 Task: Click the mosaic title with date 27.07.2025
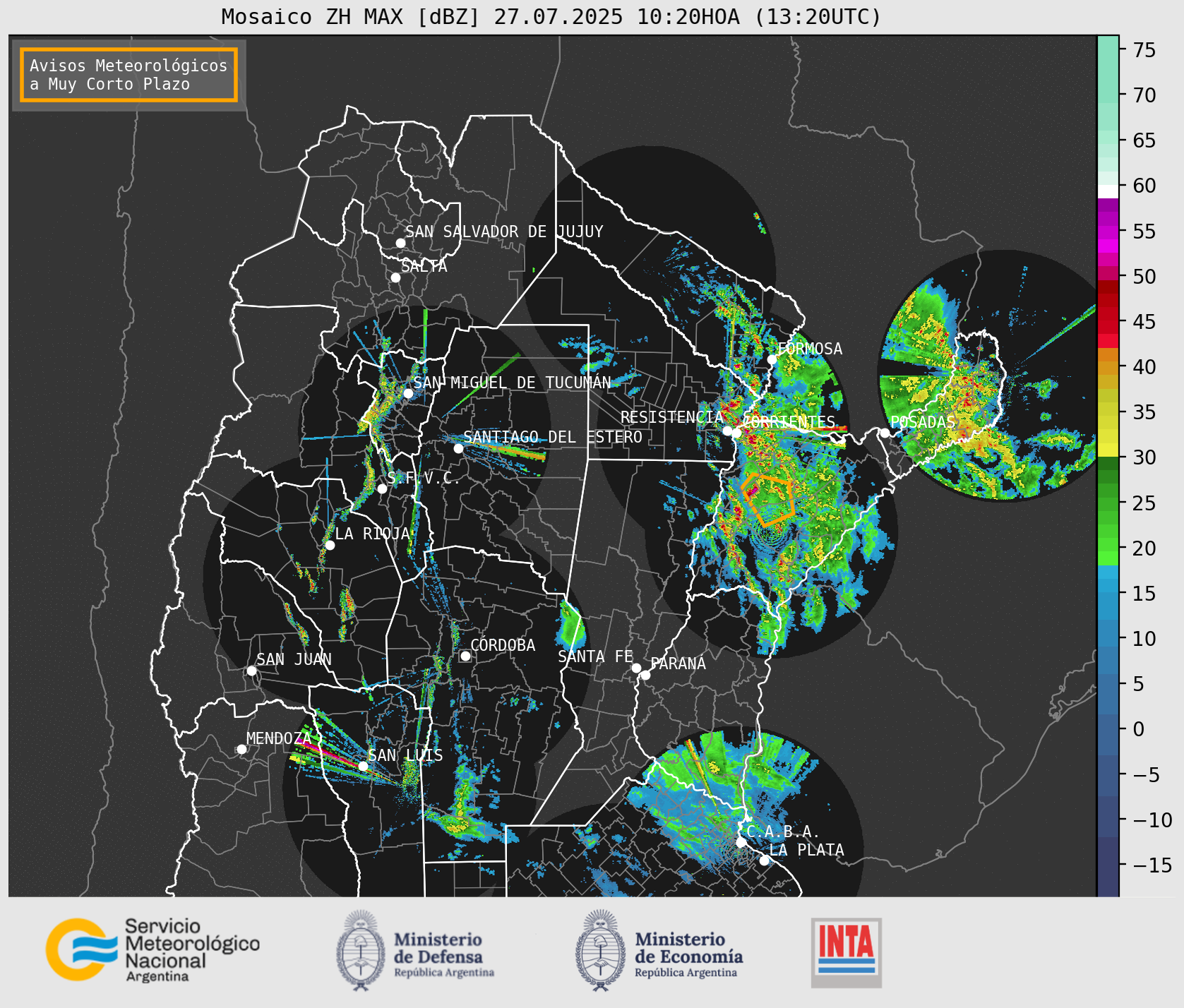(x=551, y=16)
